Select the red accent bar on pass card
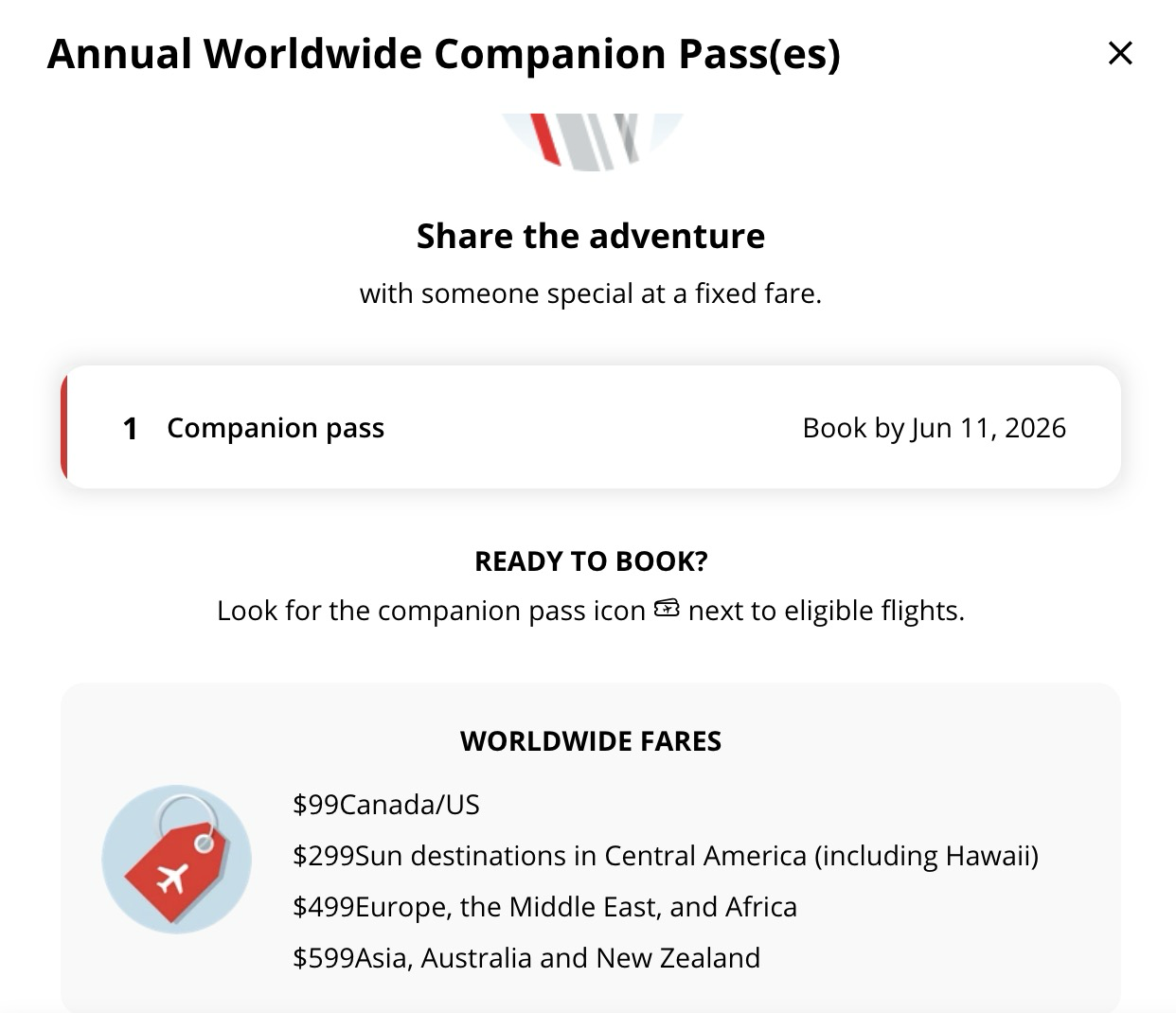Image resolution: width=1176 pixels, height=1013 pixels. [x=64, y=427]
